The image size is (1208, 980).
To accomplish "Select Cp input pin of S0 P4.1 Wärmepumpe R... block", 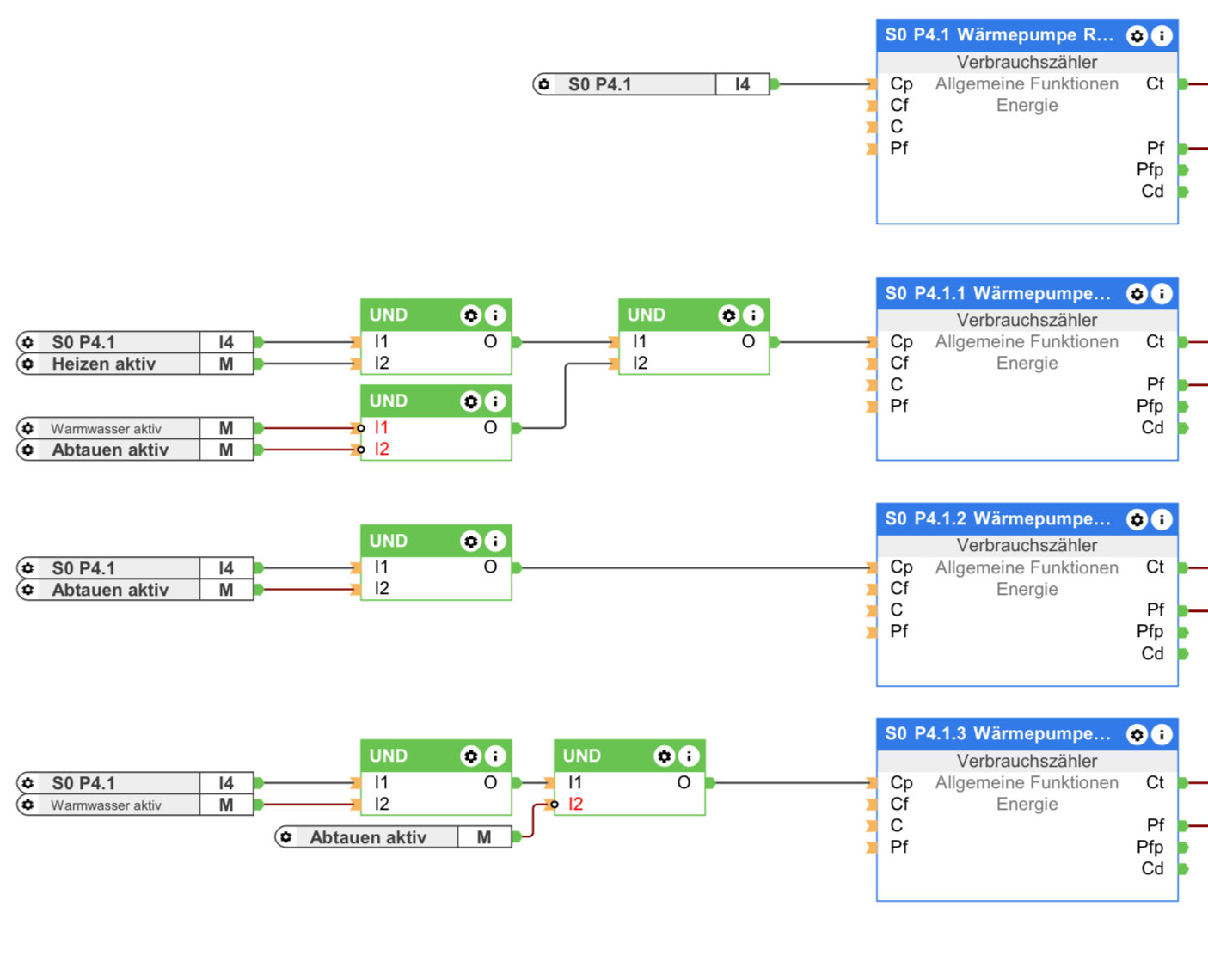I will (x=872, y=84).
